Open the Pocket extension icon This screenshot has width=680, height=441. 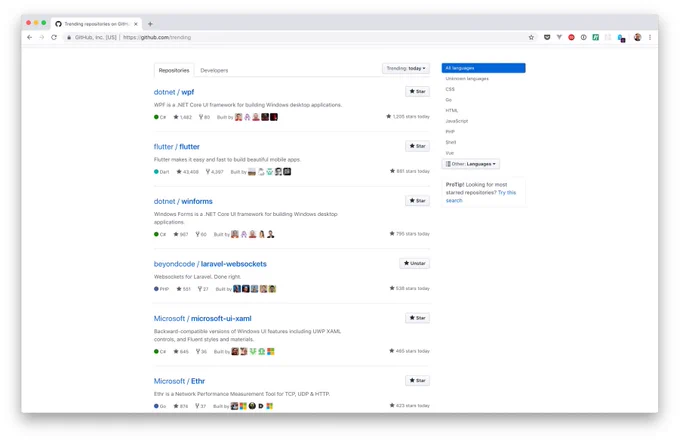(x=547, y=37)
